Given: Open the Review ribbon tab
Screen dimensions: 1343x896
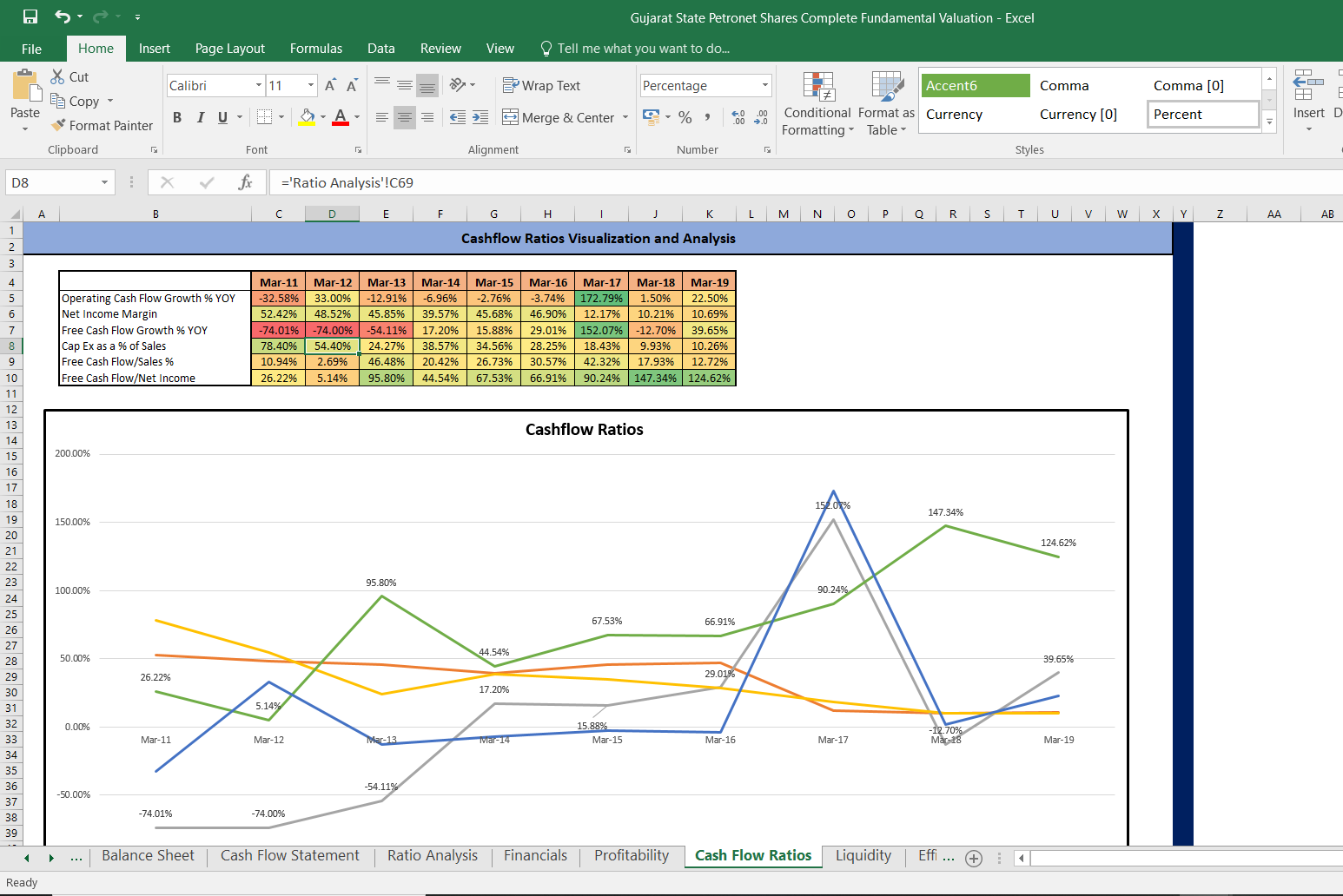Looking at the screenshot, I should pyautogui.click(x=440, y=49).
